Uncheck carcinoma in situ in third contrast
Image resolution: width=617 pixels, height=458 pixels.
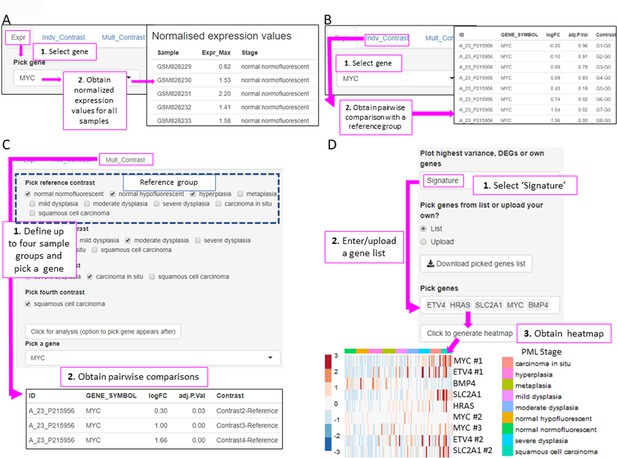point(90,277)
